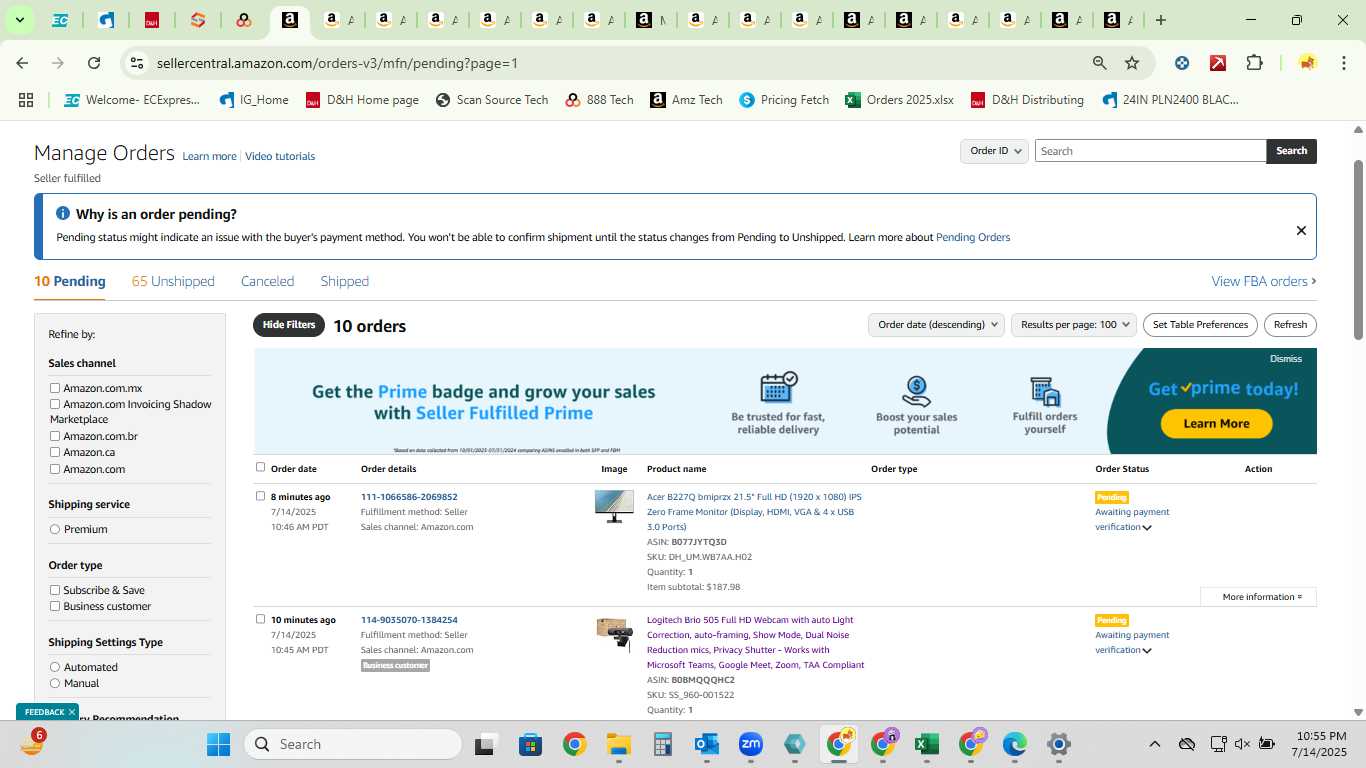Open Excel from the taskbar
1366x768 pixels.
click(926, 744)
